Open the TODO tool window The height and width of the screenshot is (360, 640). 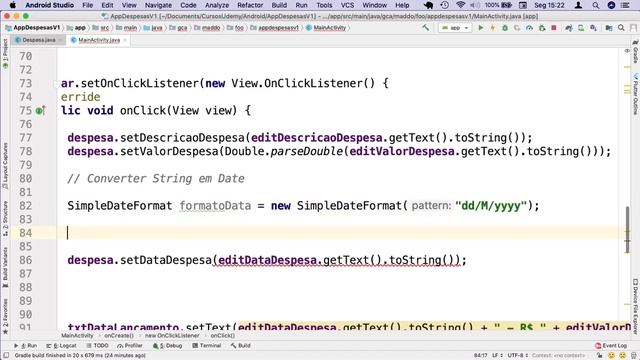[x=97, y=345]
